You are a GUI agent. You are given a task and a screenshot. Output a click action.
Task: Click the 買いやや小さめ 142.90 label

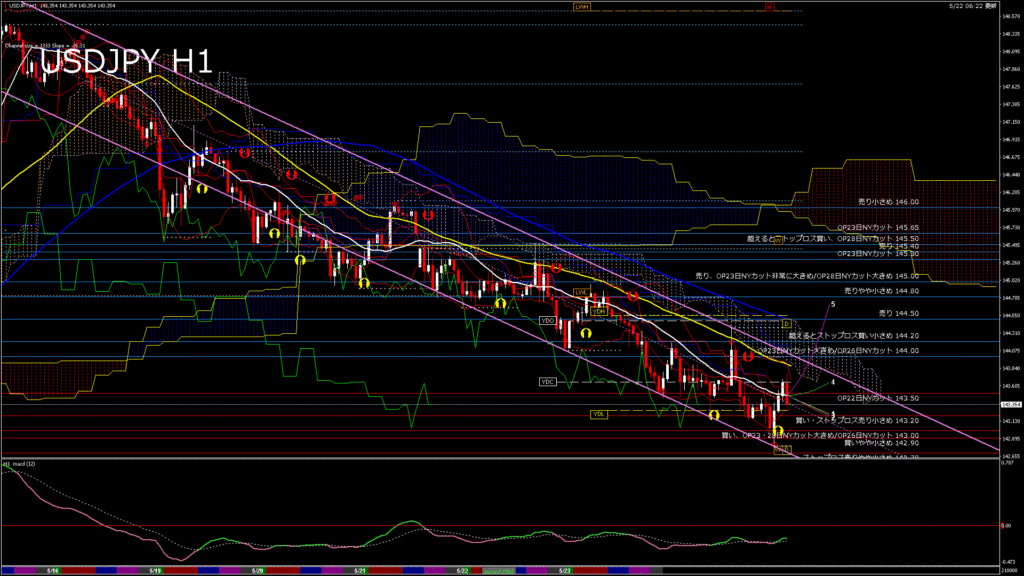(882, 443)
